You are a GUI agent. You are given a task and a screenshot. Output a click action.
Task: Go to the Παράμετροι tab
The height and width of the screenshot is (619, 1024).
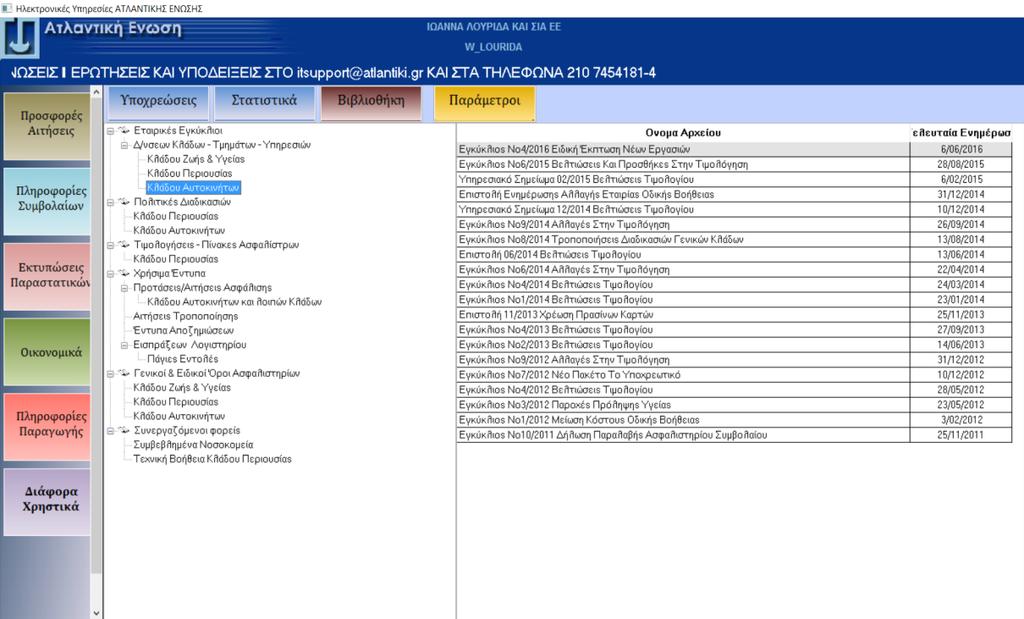click(x=485, y=103)
